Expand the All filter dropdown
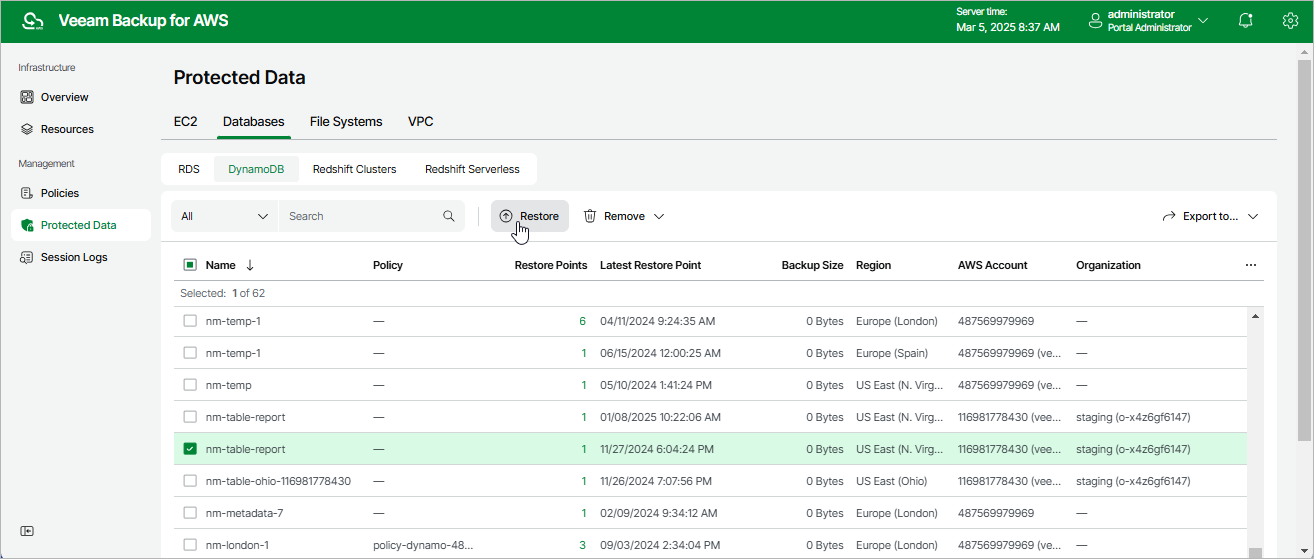Viewport: 1314px width, 559px height. (225, 216)
